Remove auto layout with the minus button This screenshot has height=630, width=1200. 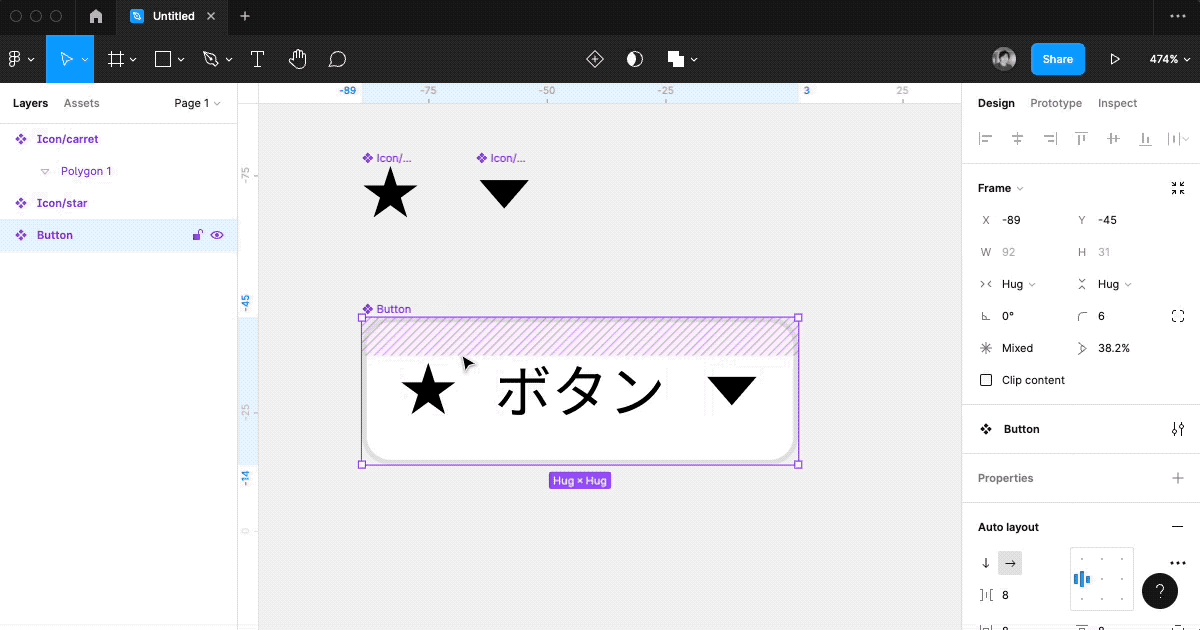click(1177, 526)
